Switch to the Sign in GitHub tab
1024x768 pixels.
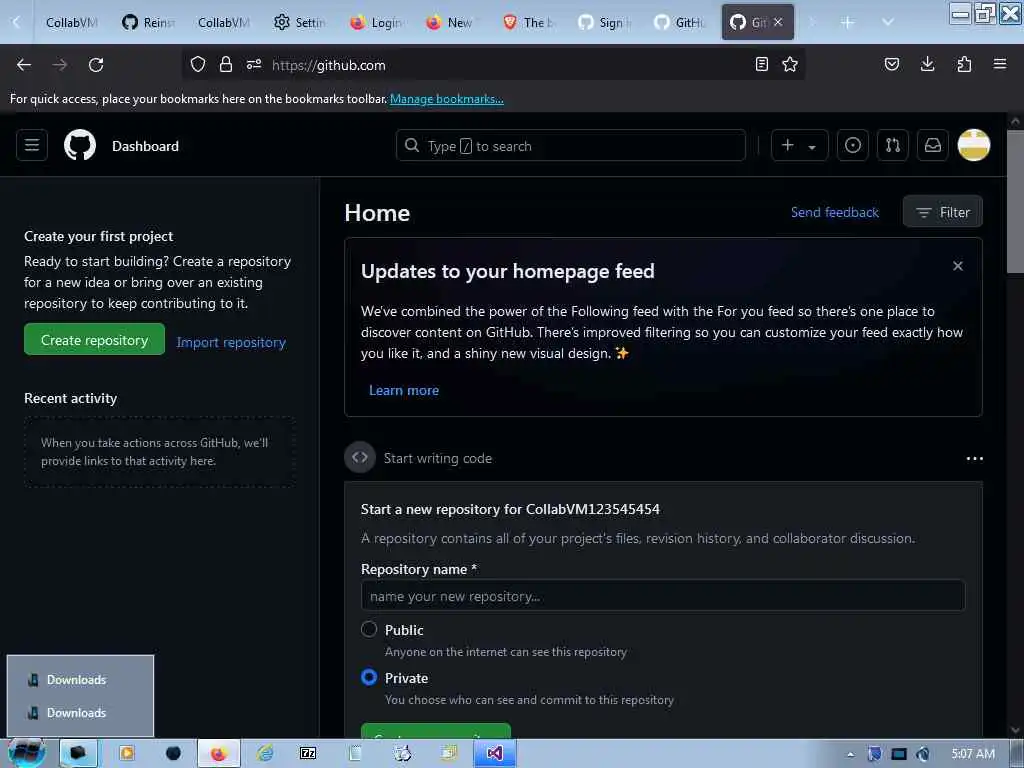(604, 22)
